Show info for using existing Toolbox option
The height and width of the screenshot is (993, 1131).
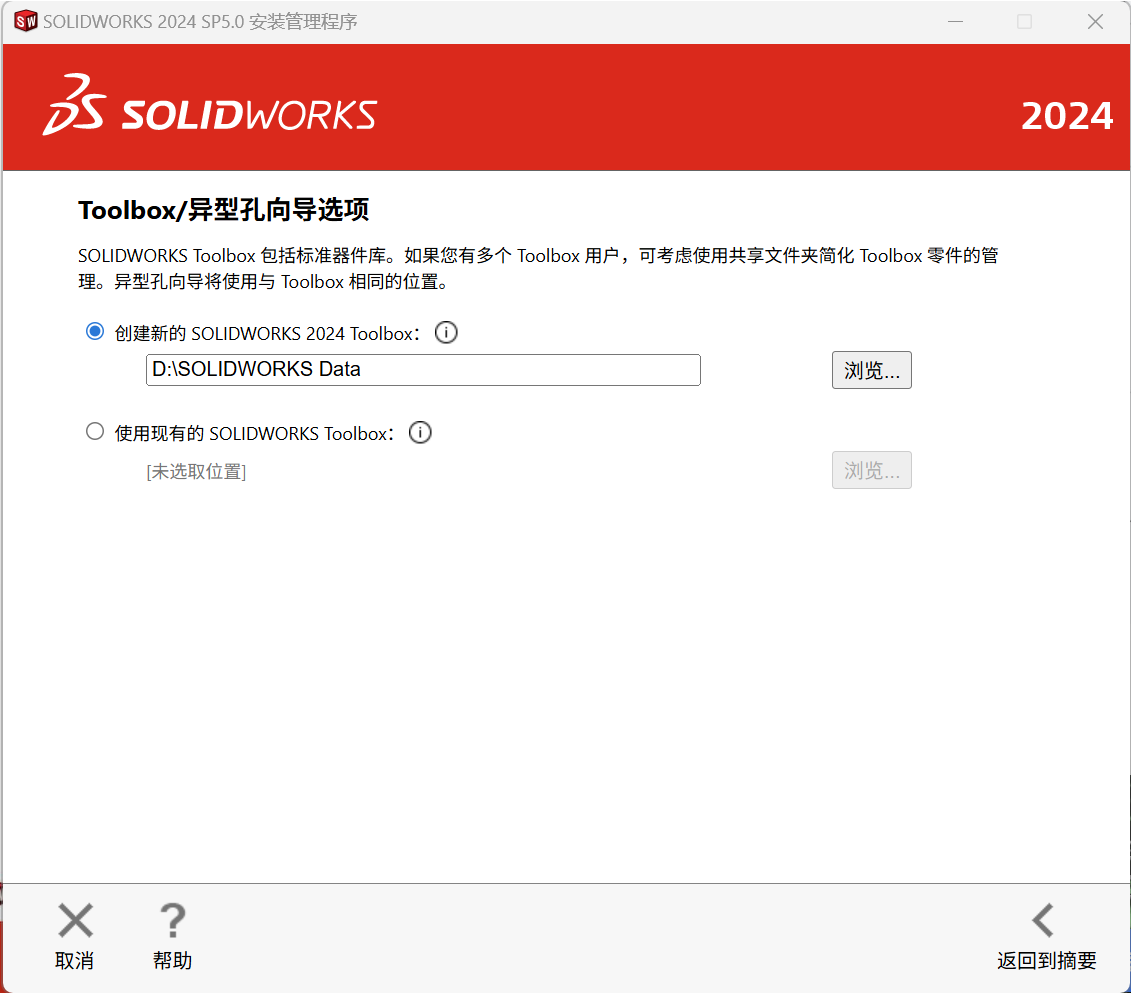(x=420, y=432)
